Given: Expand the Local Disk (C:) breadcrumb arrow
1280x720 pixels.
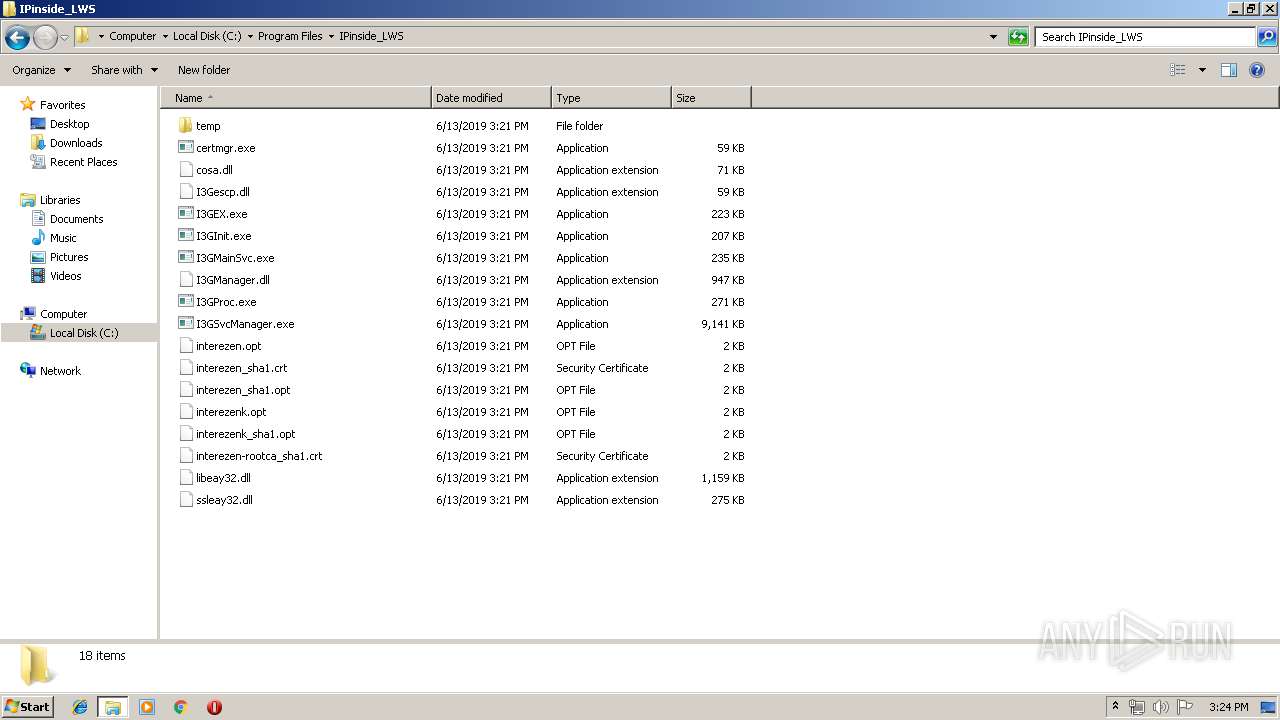Looking at the screenshot, I should pos(250,36).
